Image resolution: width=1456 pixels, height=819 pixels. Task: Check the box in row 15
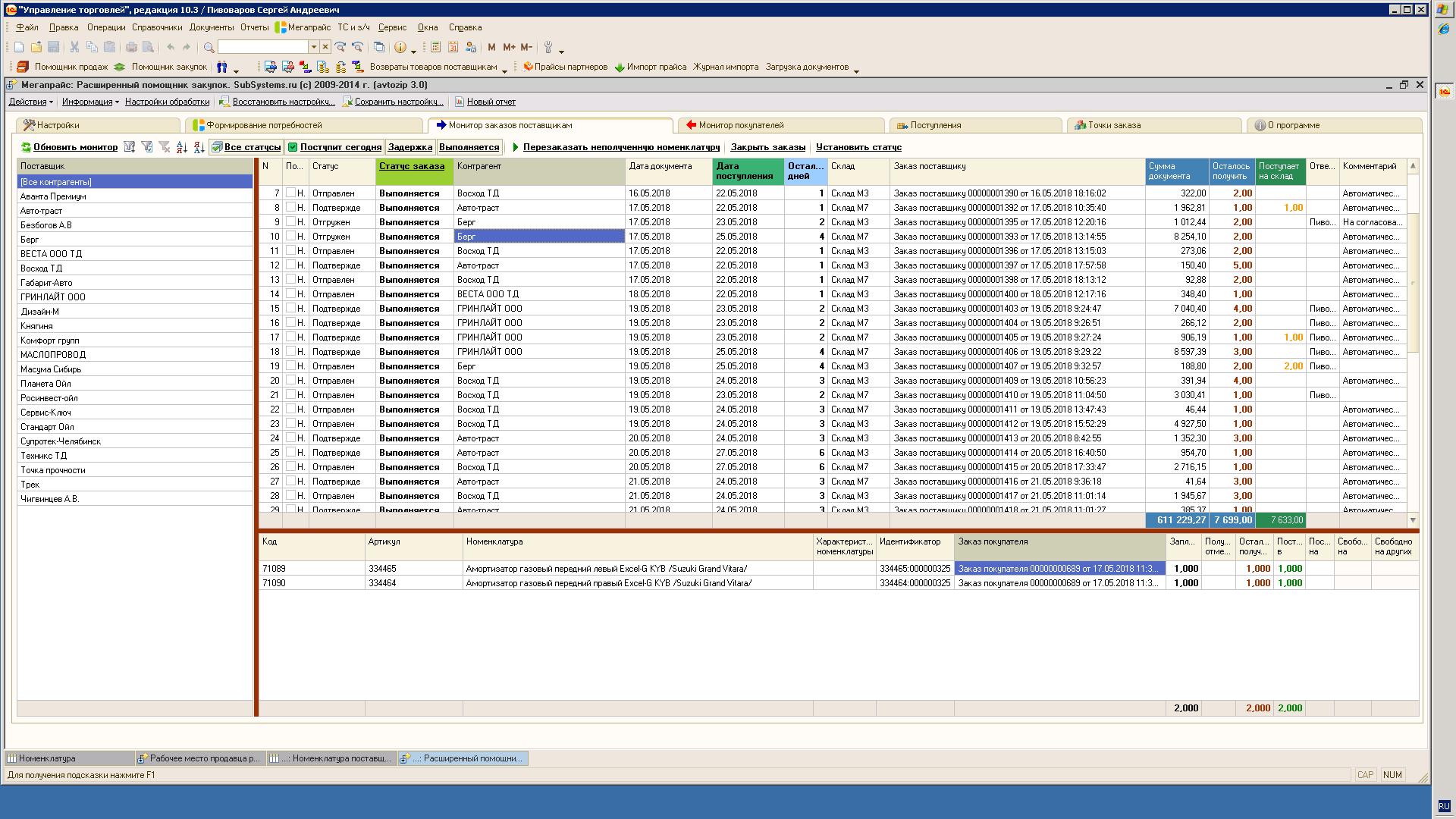pos(290,308)
